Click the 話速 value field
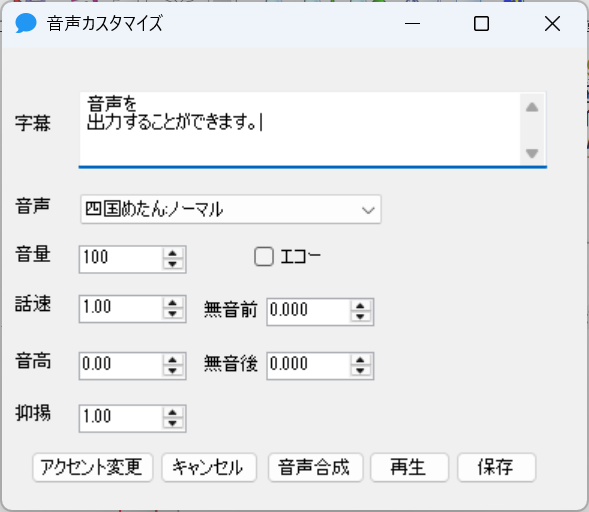This screenshot has width=589, height=512. [121, 308]
